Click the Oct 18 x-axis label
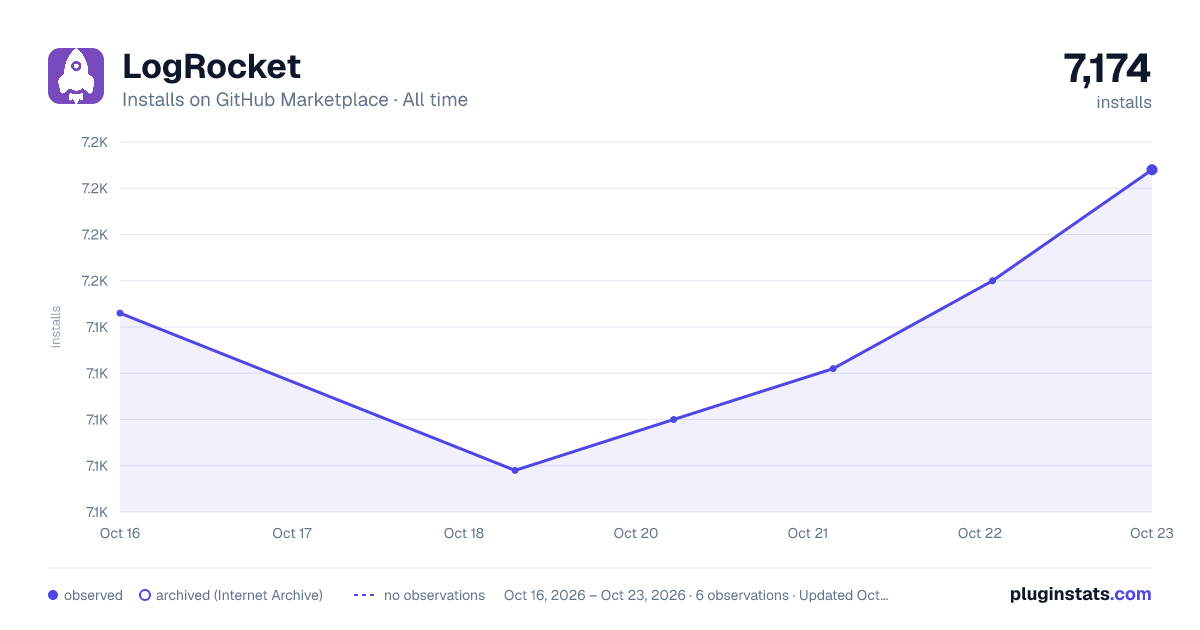 pos(464,533)
